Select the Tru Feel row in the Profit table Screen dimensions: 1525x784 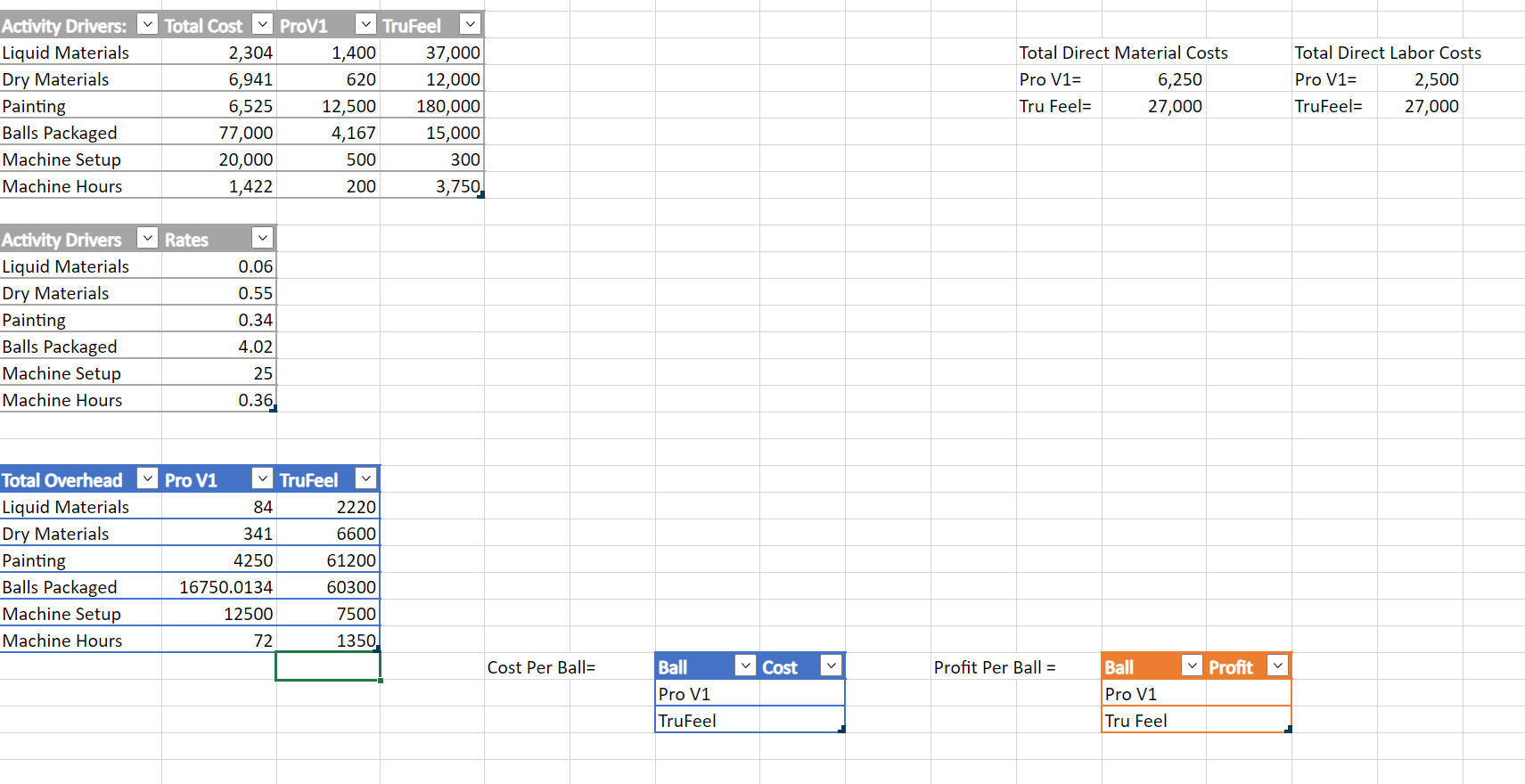pos(1196,721)
